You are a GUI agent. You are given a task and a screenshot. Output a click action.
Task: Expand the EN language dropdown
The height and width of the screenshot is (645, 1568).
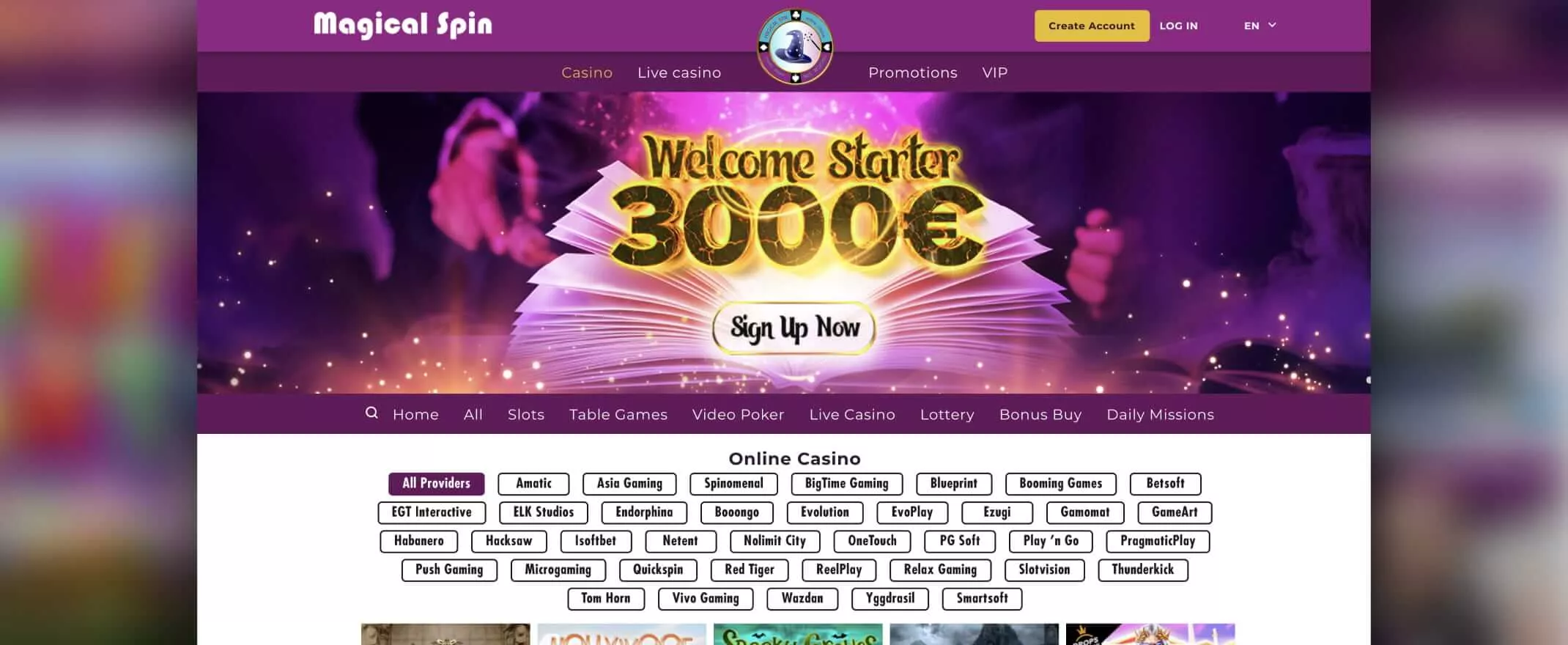coord(1260,26)
